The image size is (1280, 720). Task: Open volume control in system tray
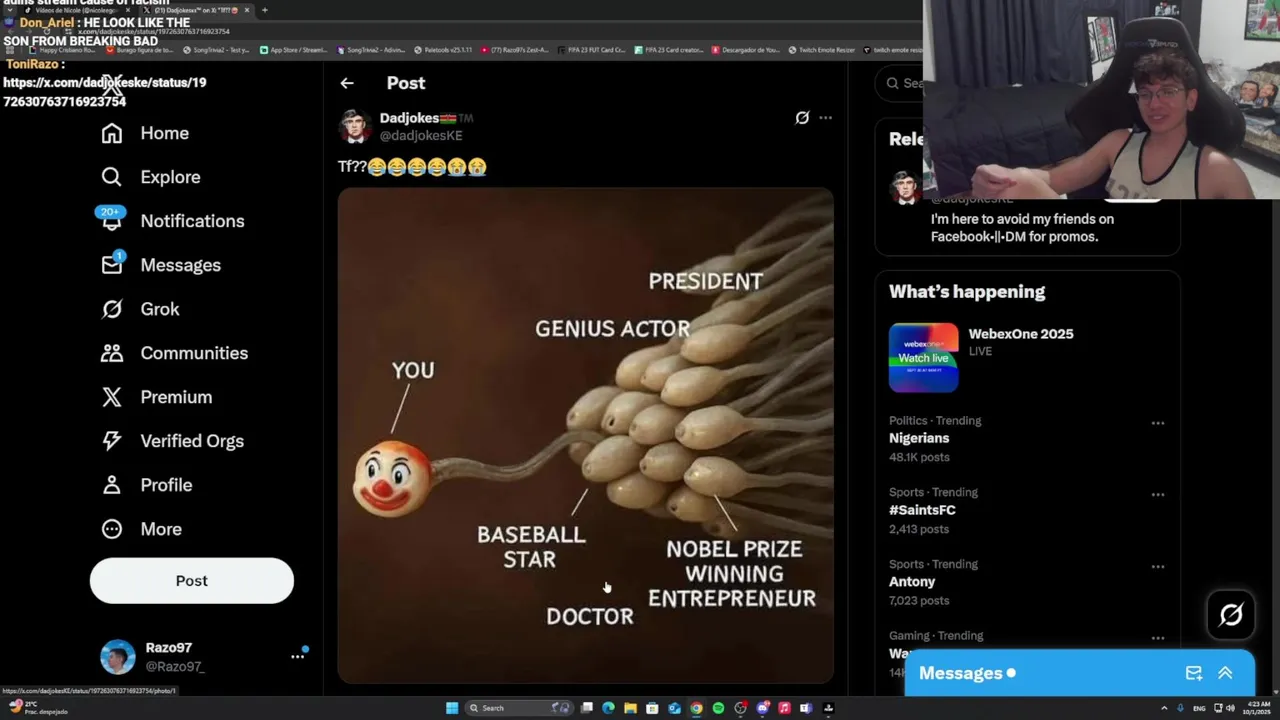1231,708
